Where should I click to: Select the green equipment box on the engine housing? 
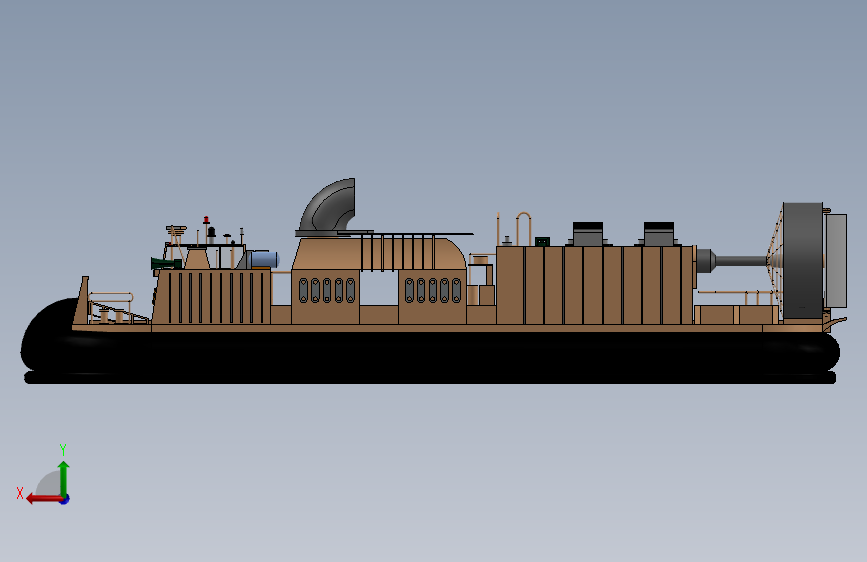[542, 241]
